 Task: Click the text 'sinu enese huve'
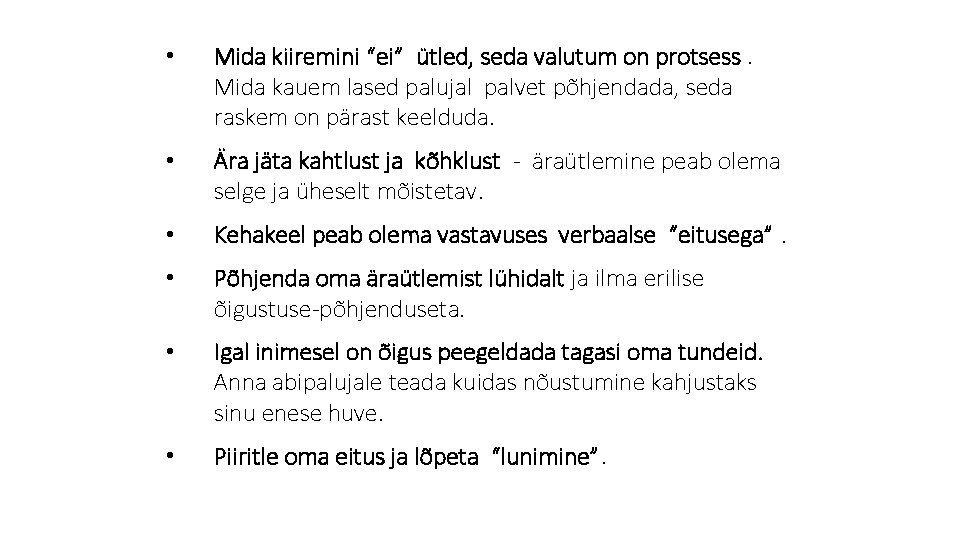click(x=298, y=412)
